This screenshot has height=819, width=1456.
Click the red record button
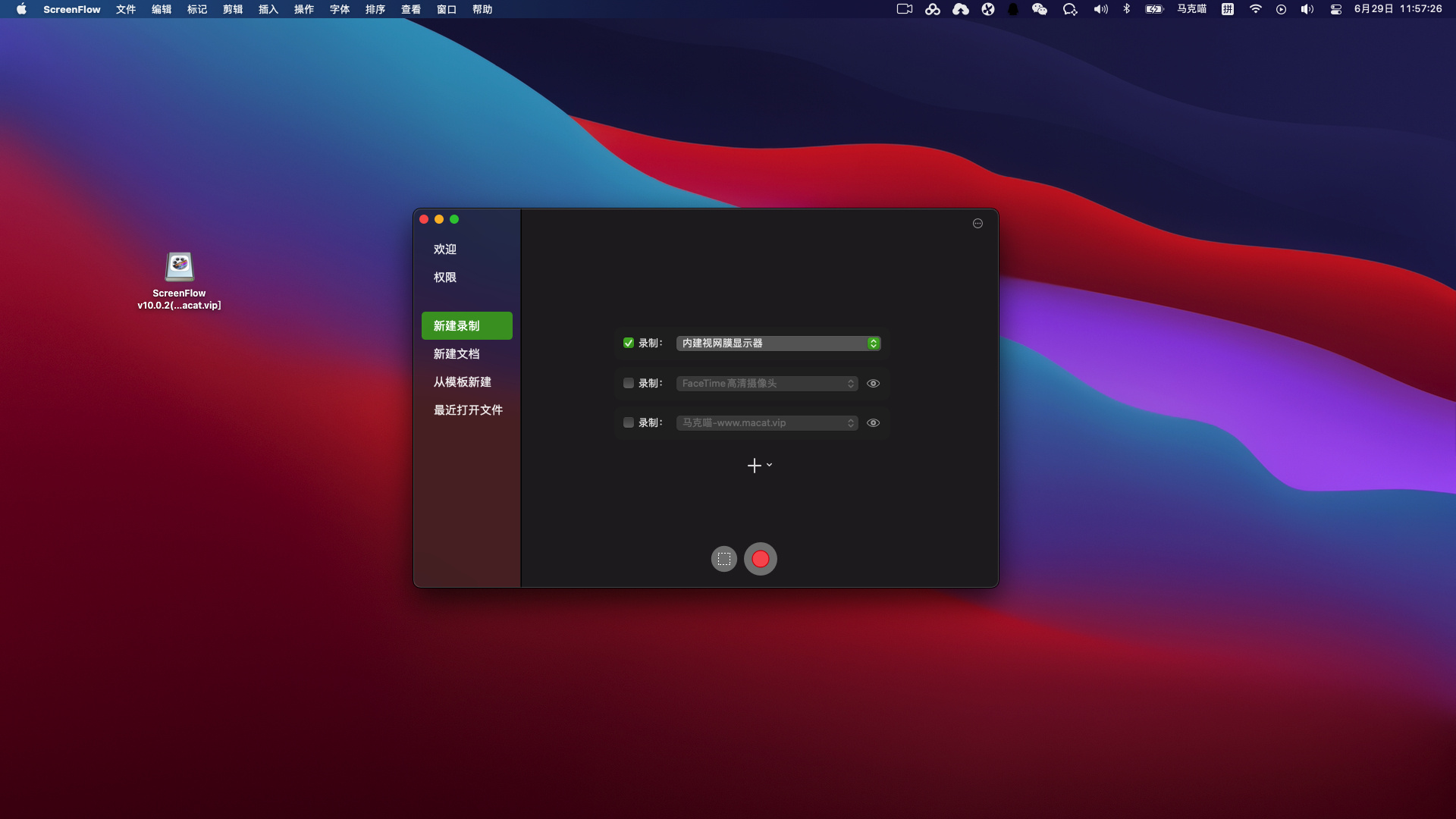[760, 560]
